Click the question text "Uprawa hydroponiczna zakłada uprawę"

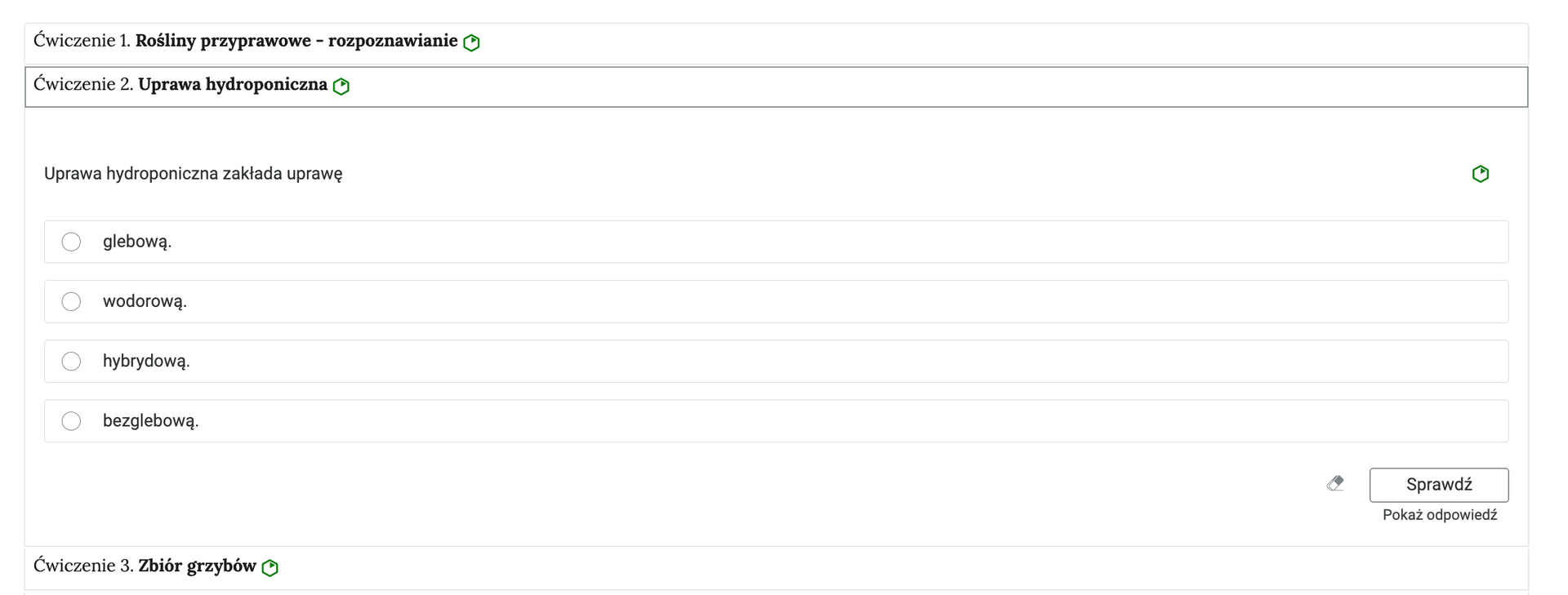(x=194, y=174)
